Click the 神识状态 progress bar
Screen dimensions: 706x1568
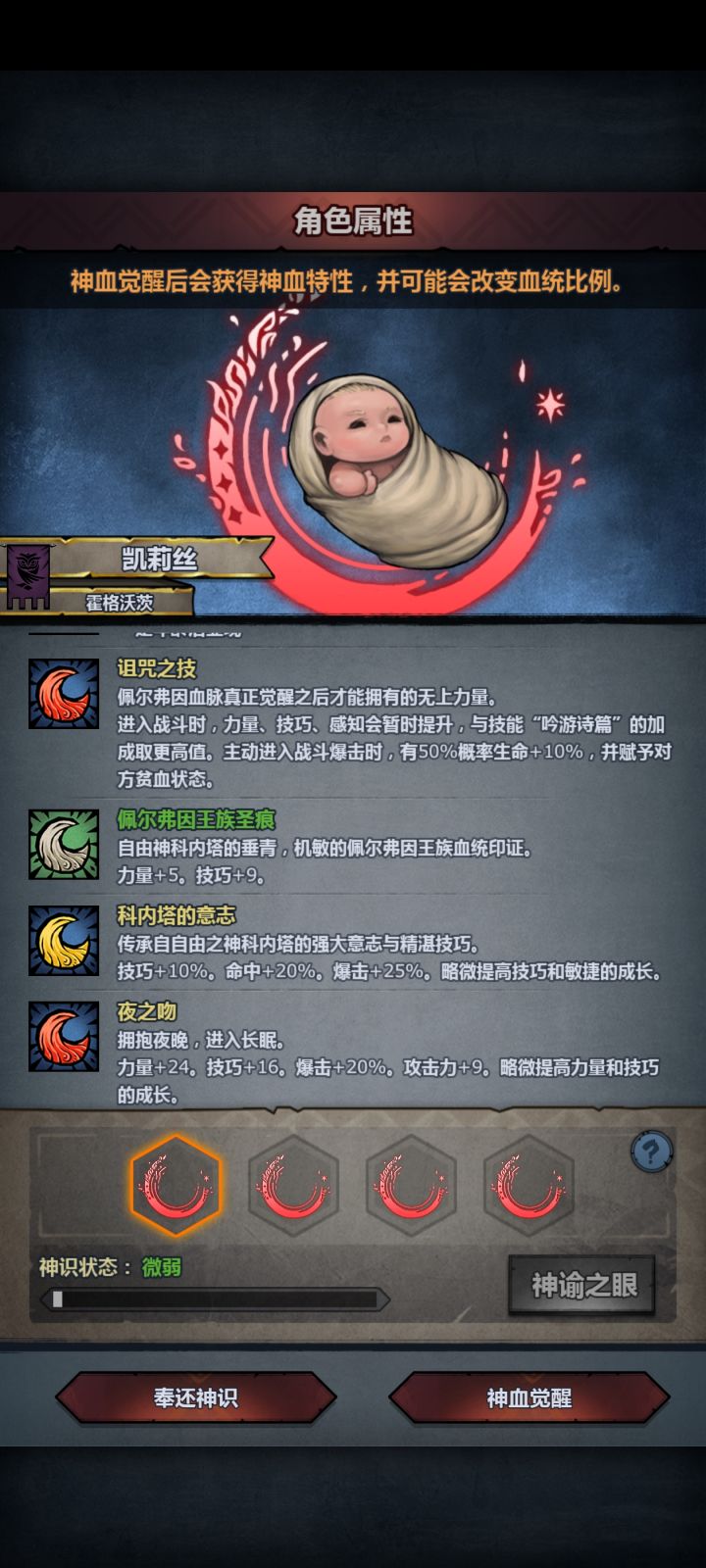click(214, 1299)
